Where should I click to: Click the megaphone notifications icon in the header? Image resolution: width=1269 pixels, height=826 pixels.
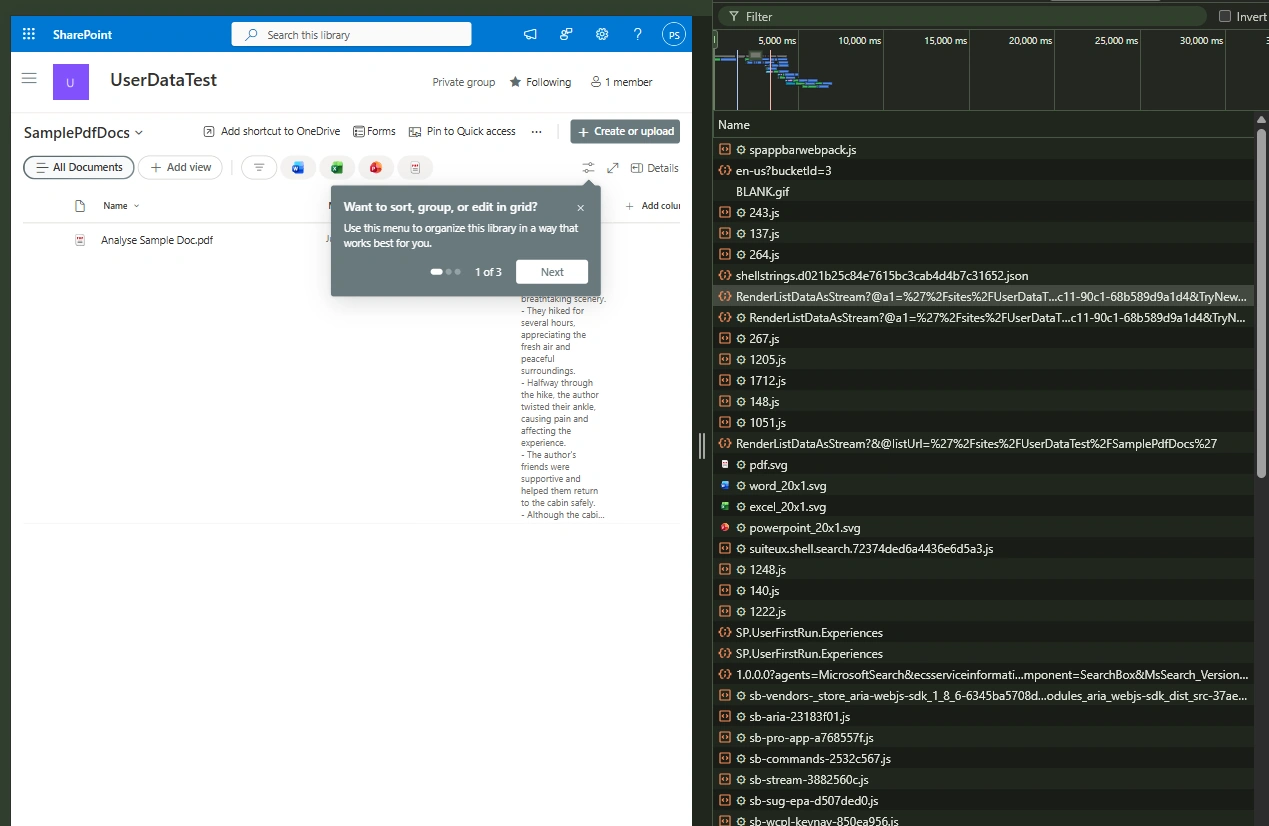(530, 34)
